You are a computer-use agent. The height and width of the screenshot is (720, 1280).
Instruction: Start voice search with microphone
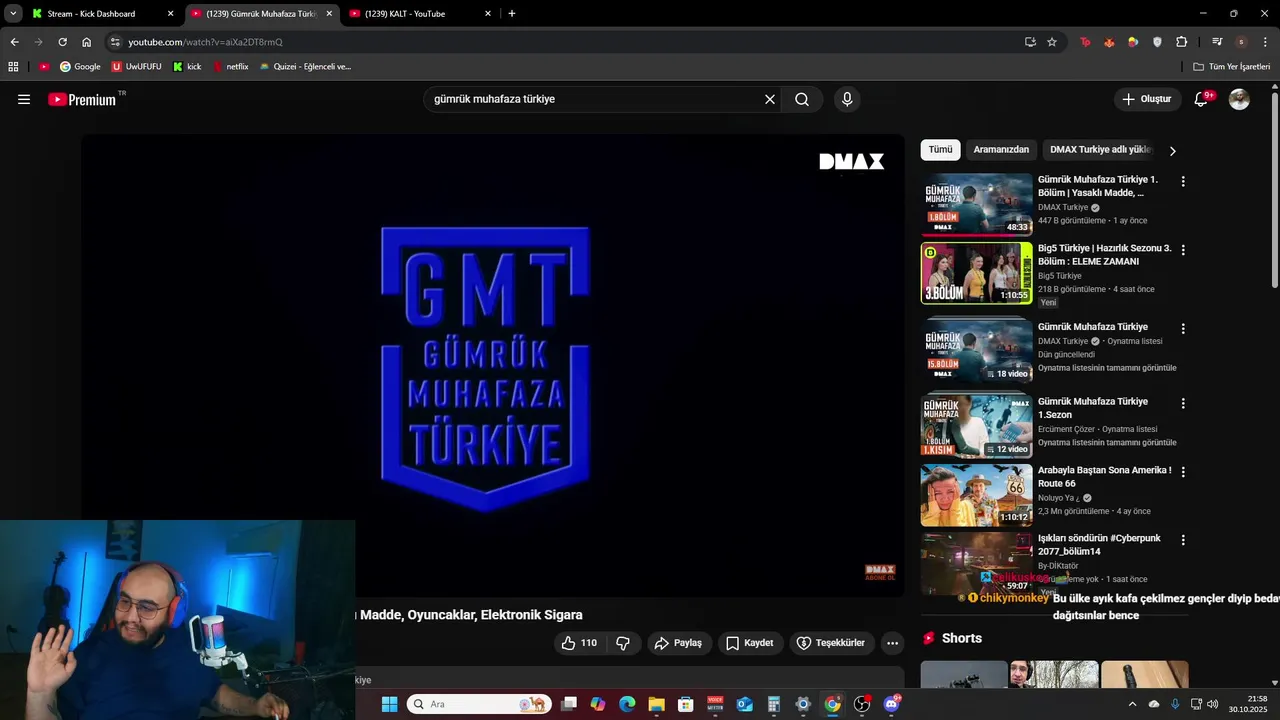point(847,99)
